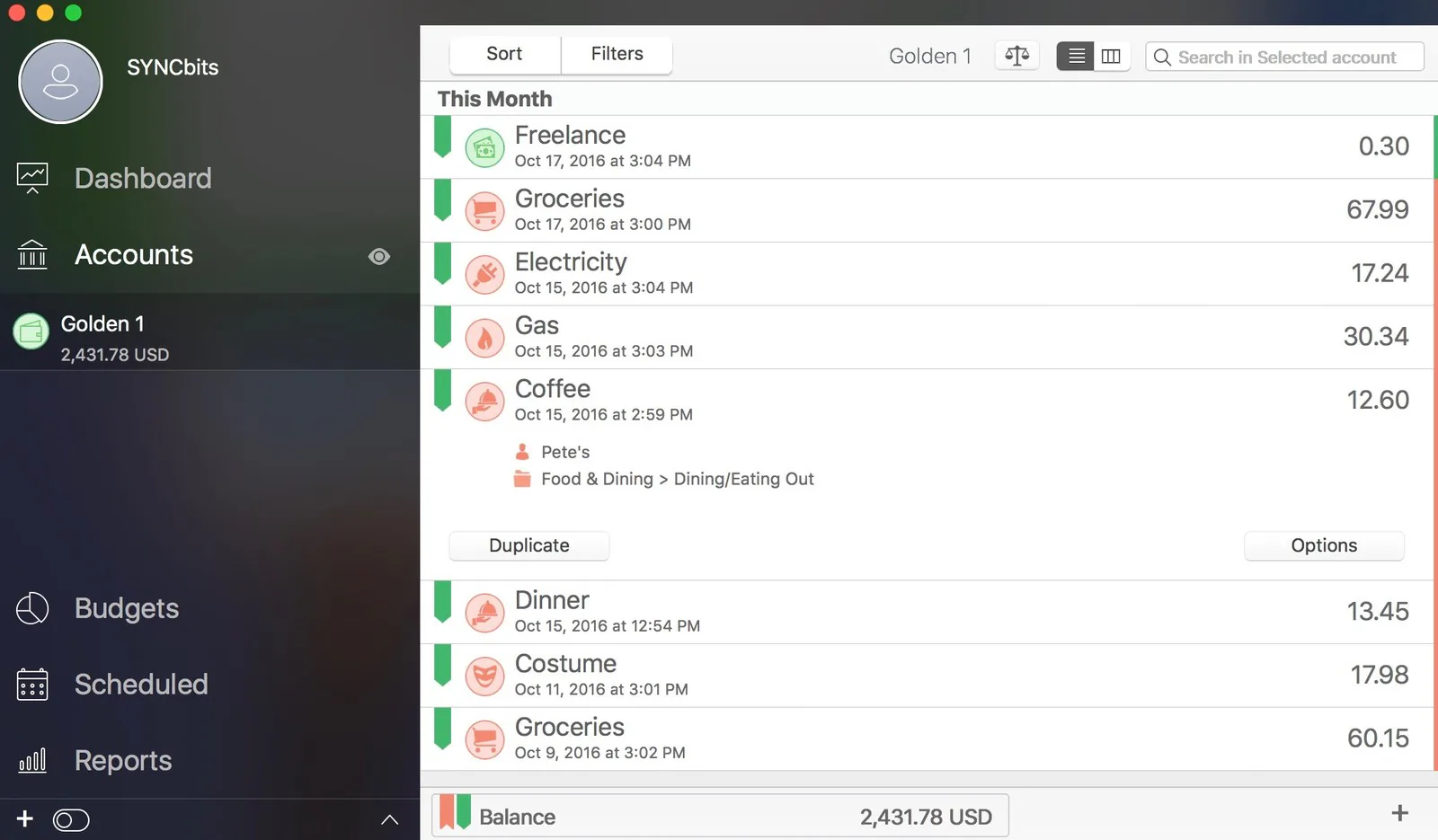Screen dimensions: 1438x840
Task: Add a new account with sidebar plus
Action: click(x=25, y=818)
